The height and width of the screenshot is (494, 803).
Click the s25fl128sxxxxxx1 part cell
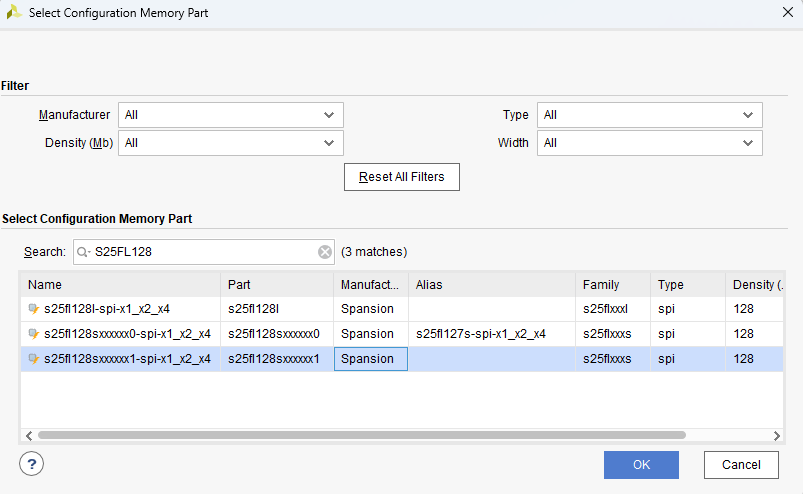pyautogui.click(x=277, y=359)
